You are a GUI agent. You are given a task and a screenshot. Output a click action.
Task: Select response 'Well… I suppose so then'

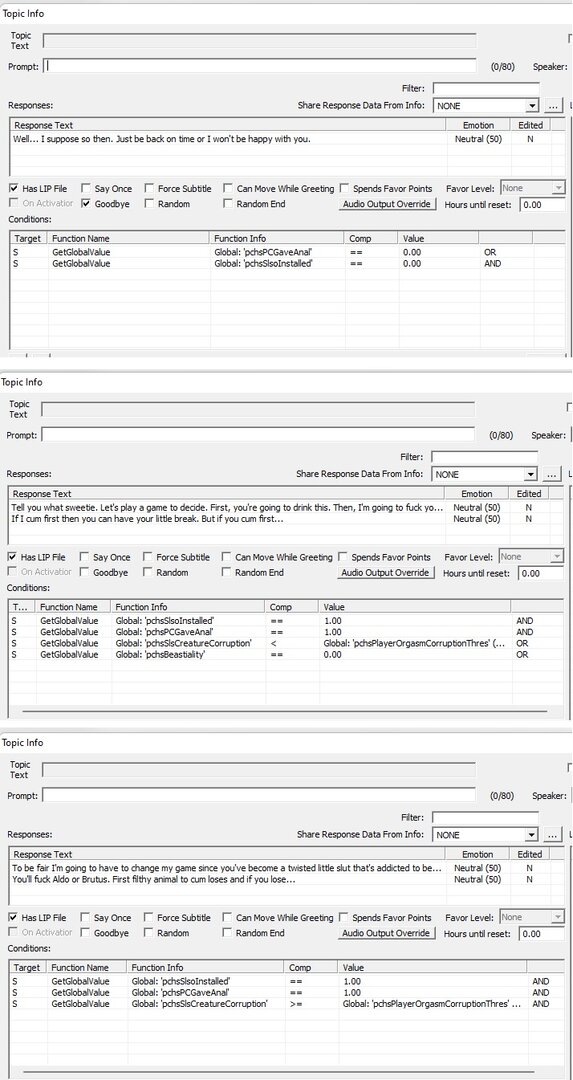287,138
